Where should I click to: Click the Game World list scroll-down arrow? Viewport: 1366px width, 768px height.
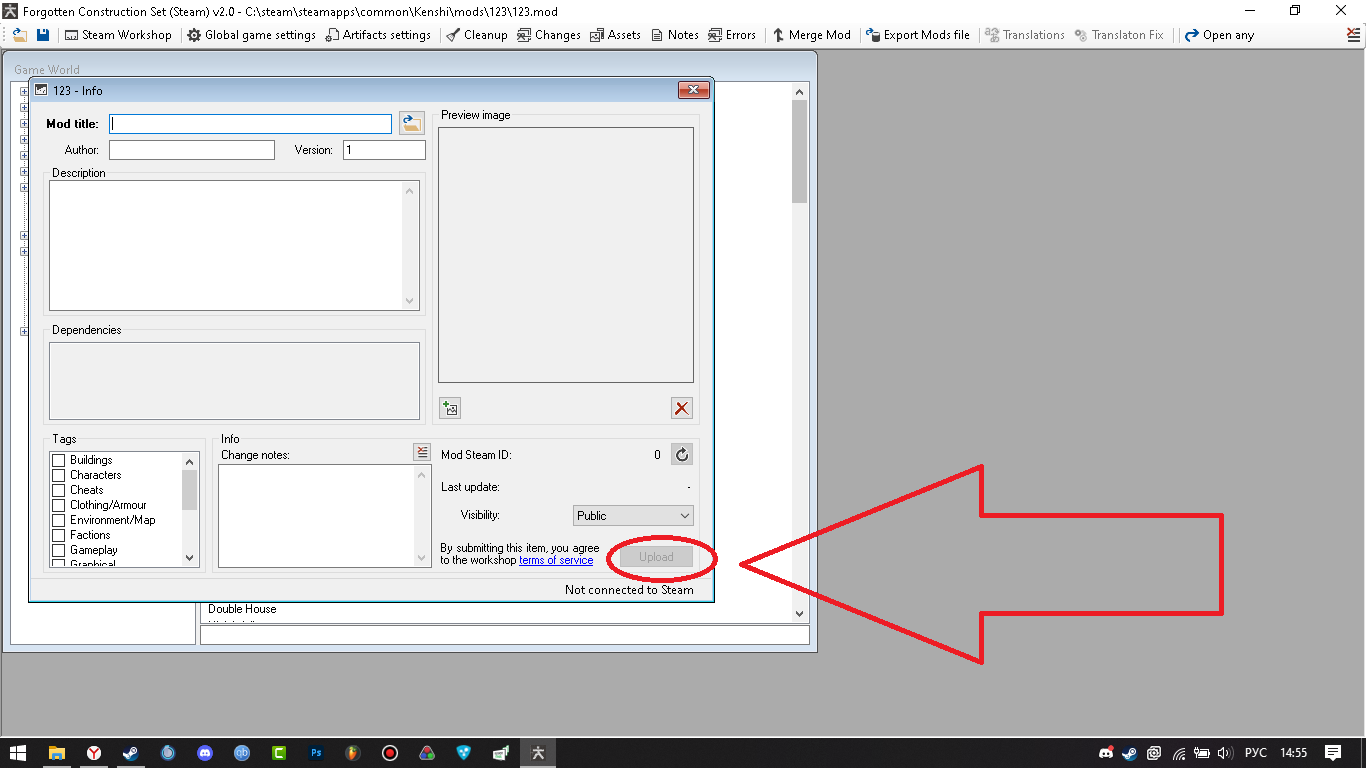799,613
